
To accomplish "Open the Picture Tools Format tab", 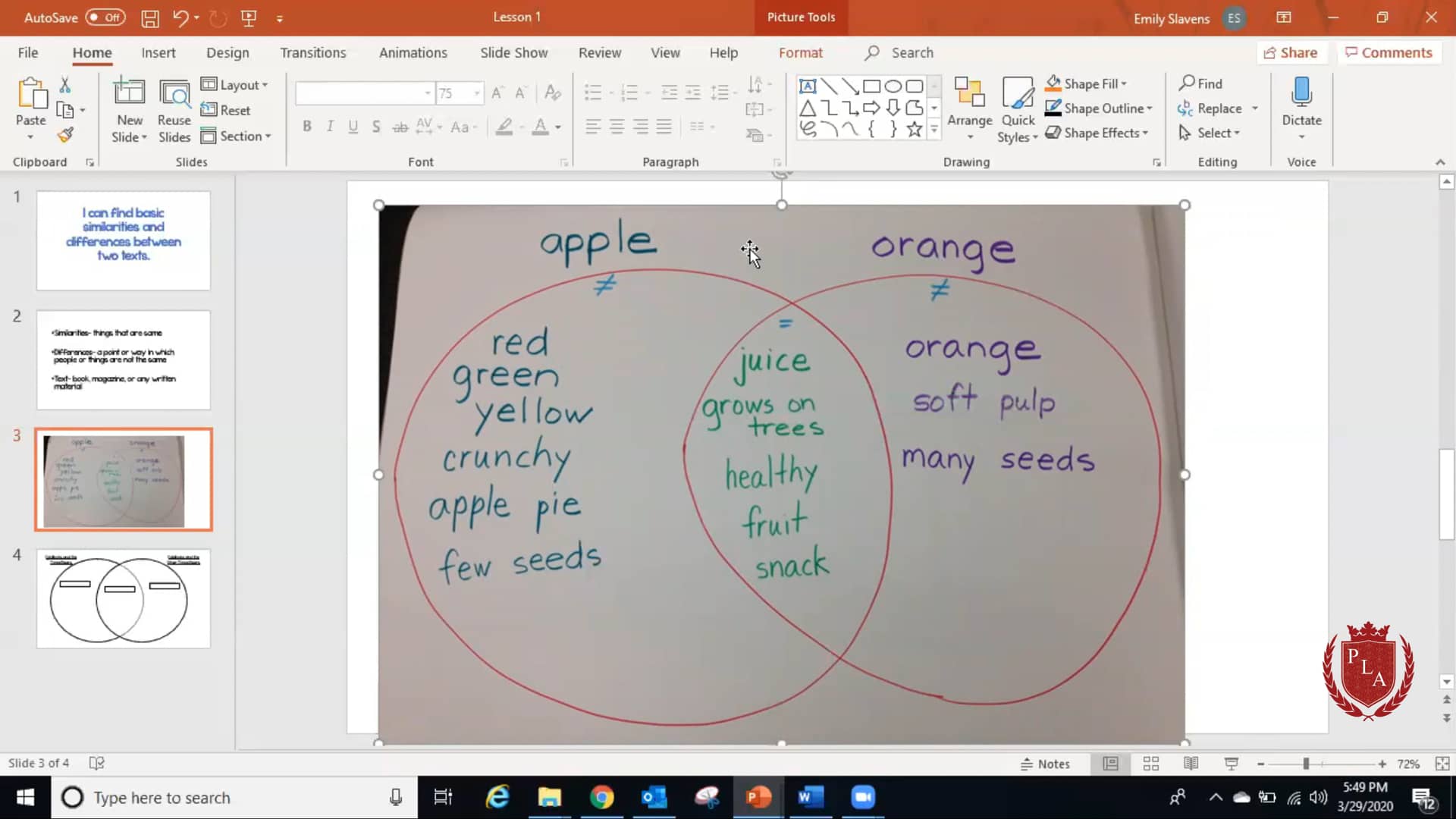I will point(801,52).
